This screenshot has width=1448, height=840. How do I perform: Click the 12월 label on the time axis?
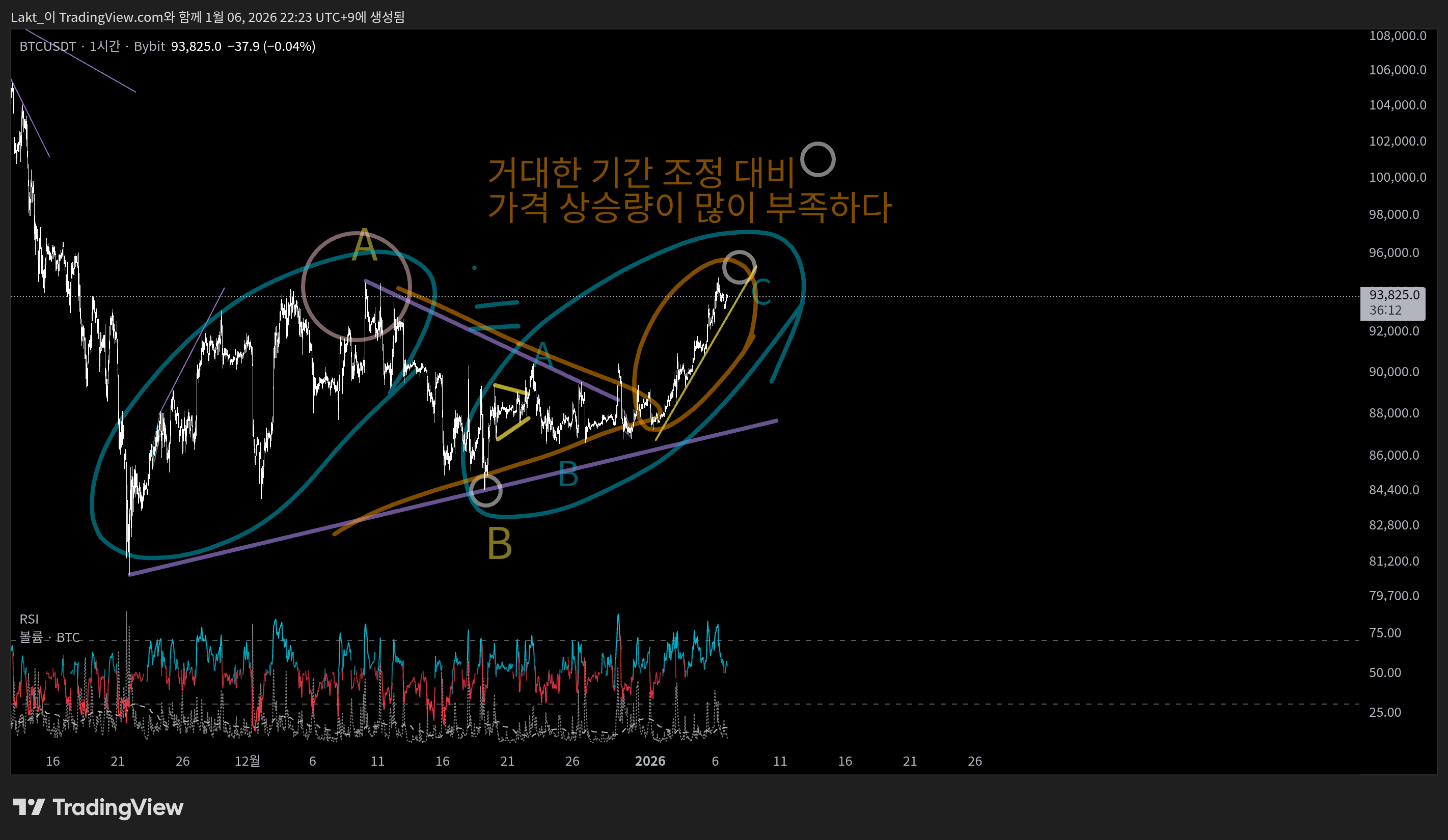[247, 761]
